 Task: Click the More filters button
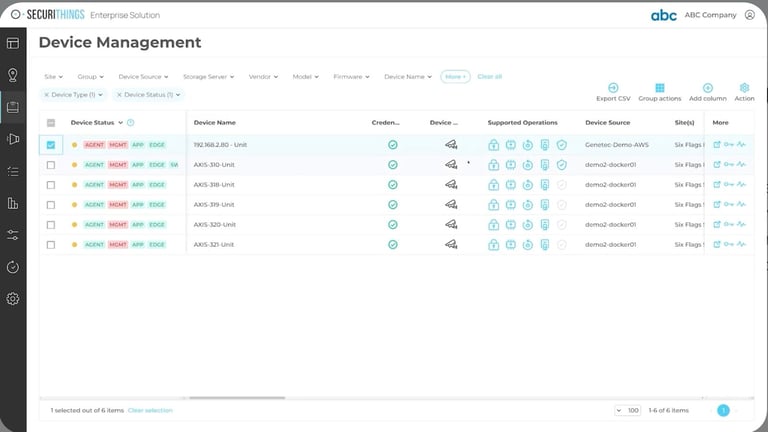point(456,76)
